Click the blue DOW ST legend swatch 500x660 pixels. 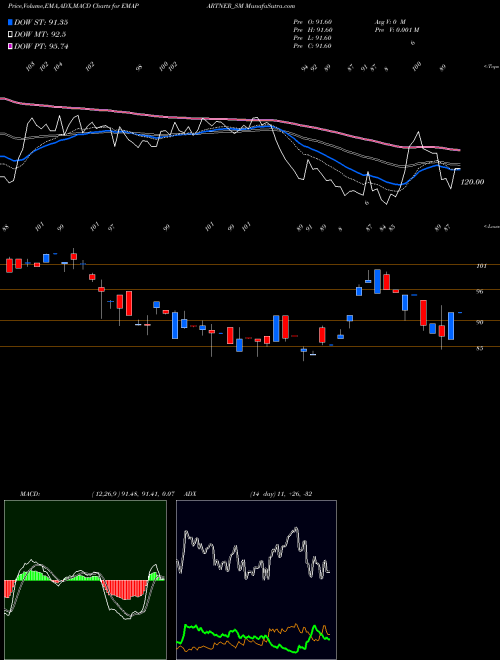click(x=10, y=23)
